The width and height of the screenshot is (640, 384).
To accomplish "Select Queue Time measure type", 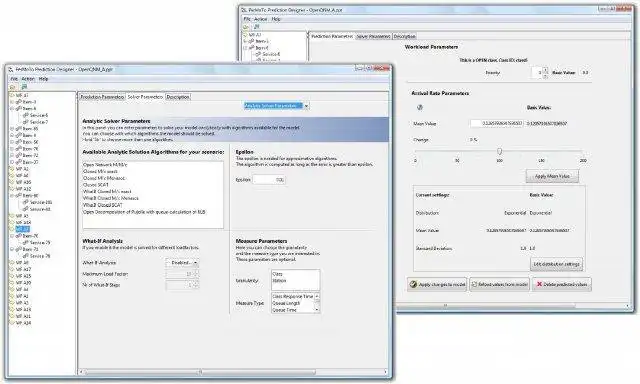I will (x=284, y=310).
